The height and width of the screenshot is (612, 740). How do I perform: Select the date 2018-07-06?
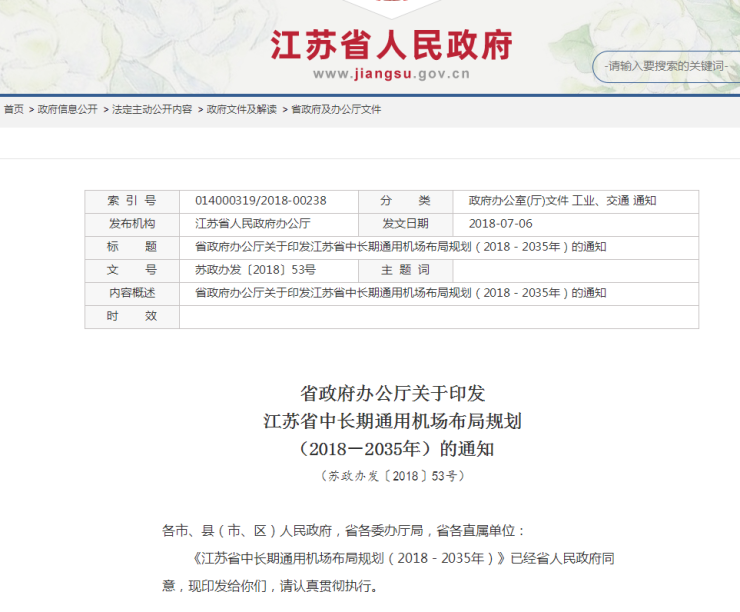click(x=500, y=224)
